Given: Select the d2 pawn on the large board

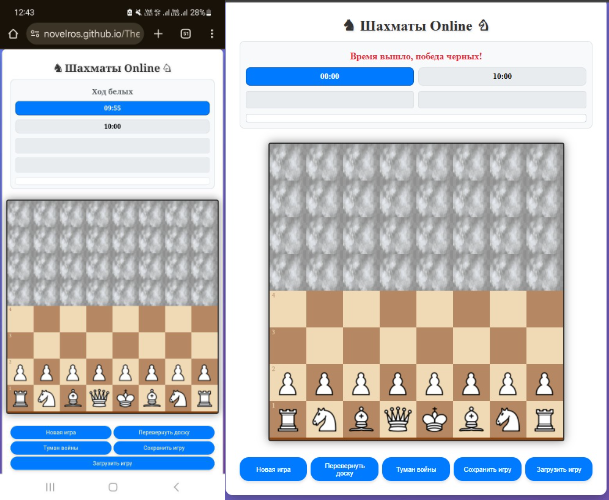Looking at the screenshot, I should click(x=398, y=383).
